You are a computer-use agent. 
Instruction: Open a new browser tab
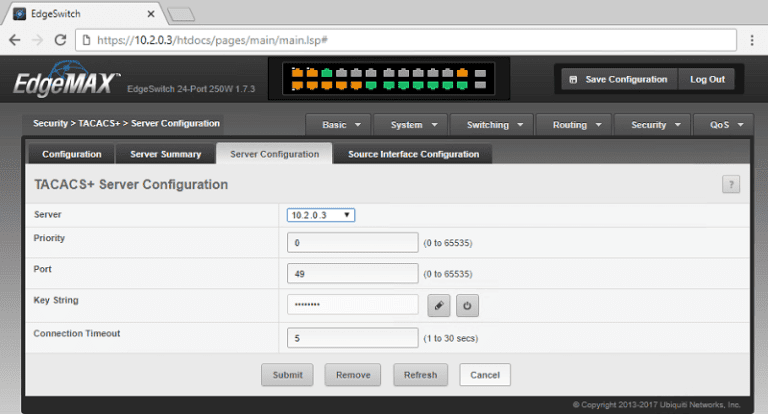(181, 15)
